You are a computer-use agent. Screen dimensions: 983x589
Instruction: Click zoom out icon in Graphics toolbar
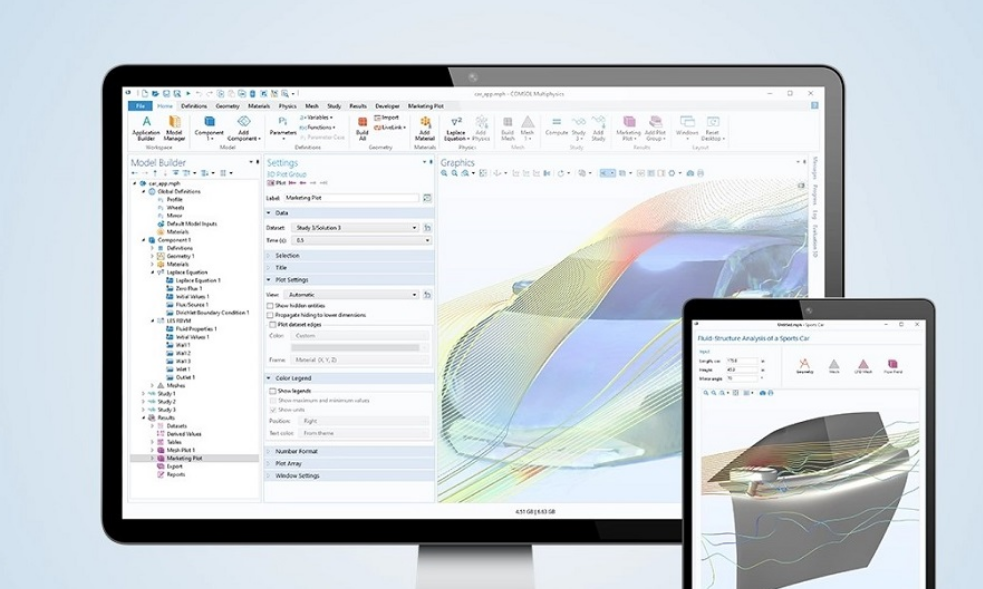click(455, 174)
